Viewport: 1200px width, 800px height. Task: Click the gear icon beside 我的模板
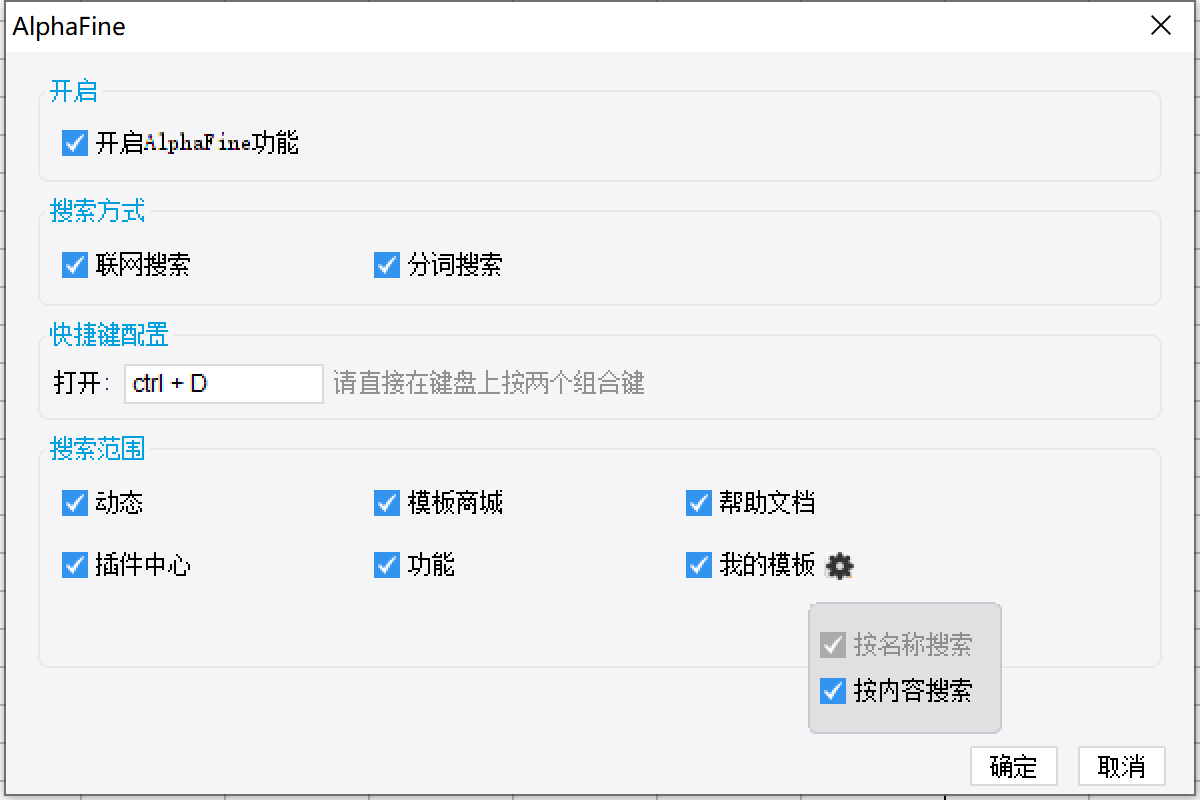tap(840, 566)
